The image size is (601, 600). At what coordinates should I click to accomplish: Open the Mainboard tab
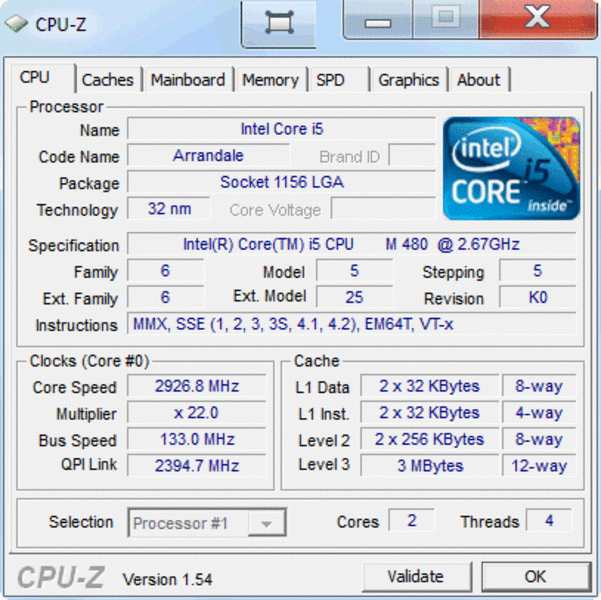tap(188, 80)
